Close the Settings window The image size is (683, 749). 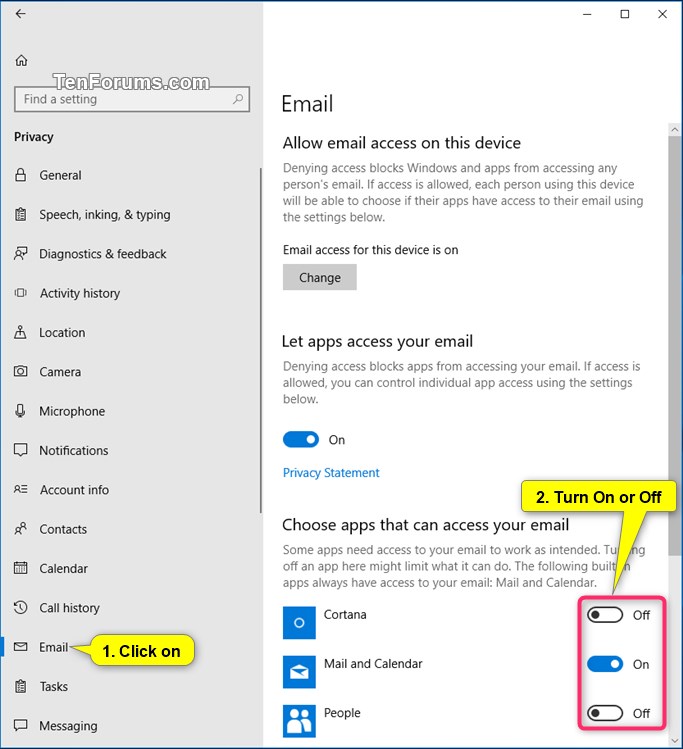[x=662, y=14]
